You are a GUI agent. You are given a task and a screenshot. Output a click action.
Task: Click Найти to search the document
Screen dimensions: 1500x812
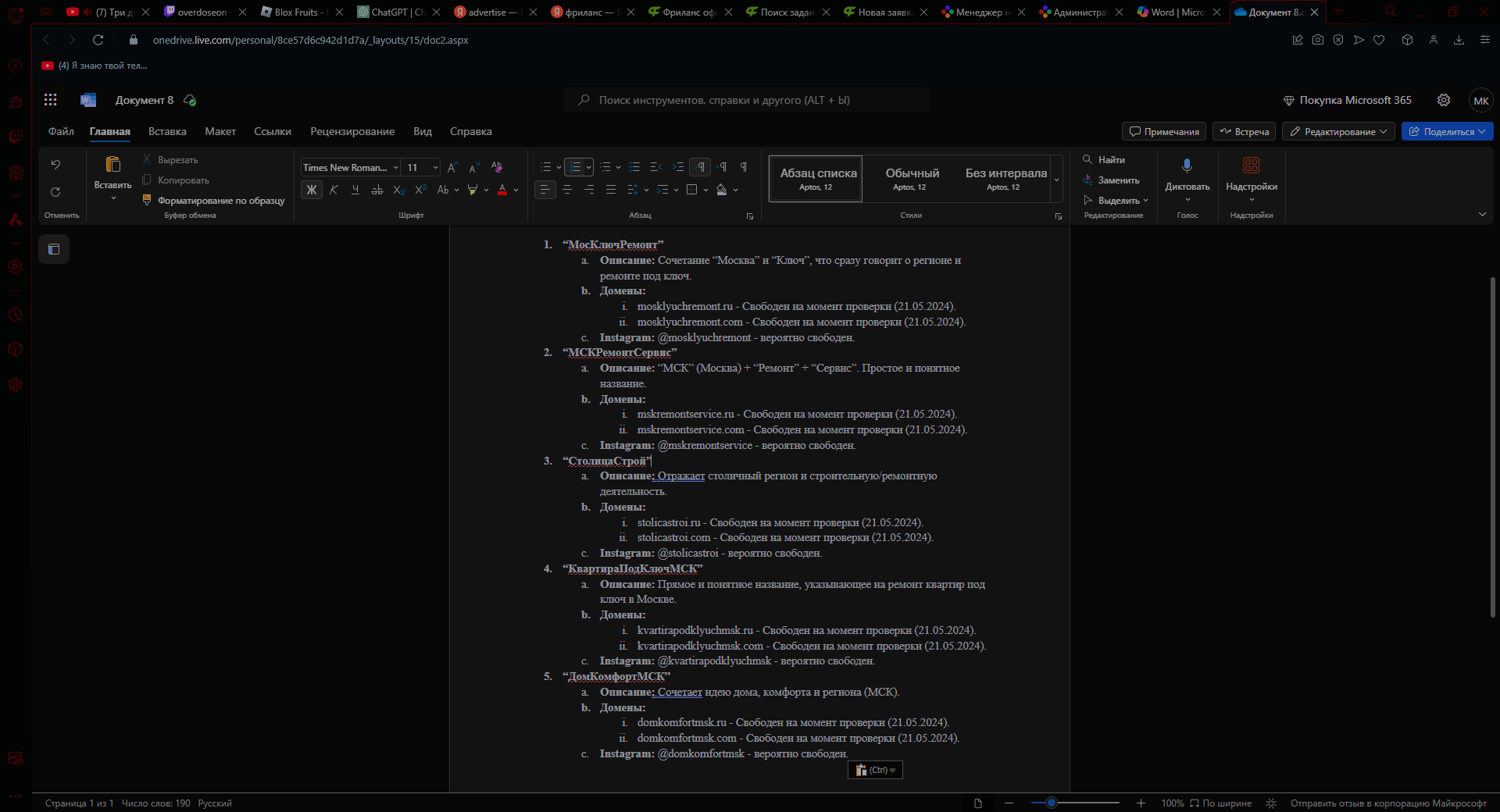1104,160
